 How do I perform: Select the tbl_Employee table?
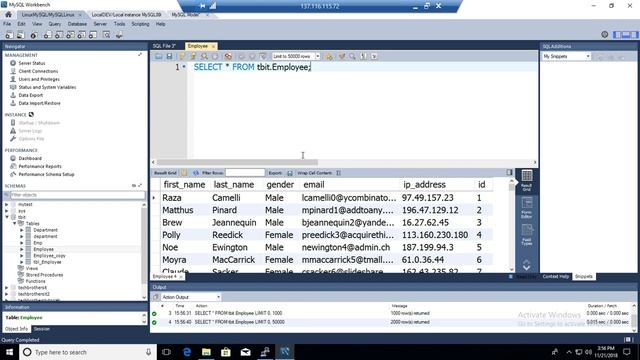pyautogui.click(x=47, y=262)
